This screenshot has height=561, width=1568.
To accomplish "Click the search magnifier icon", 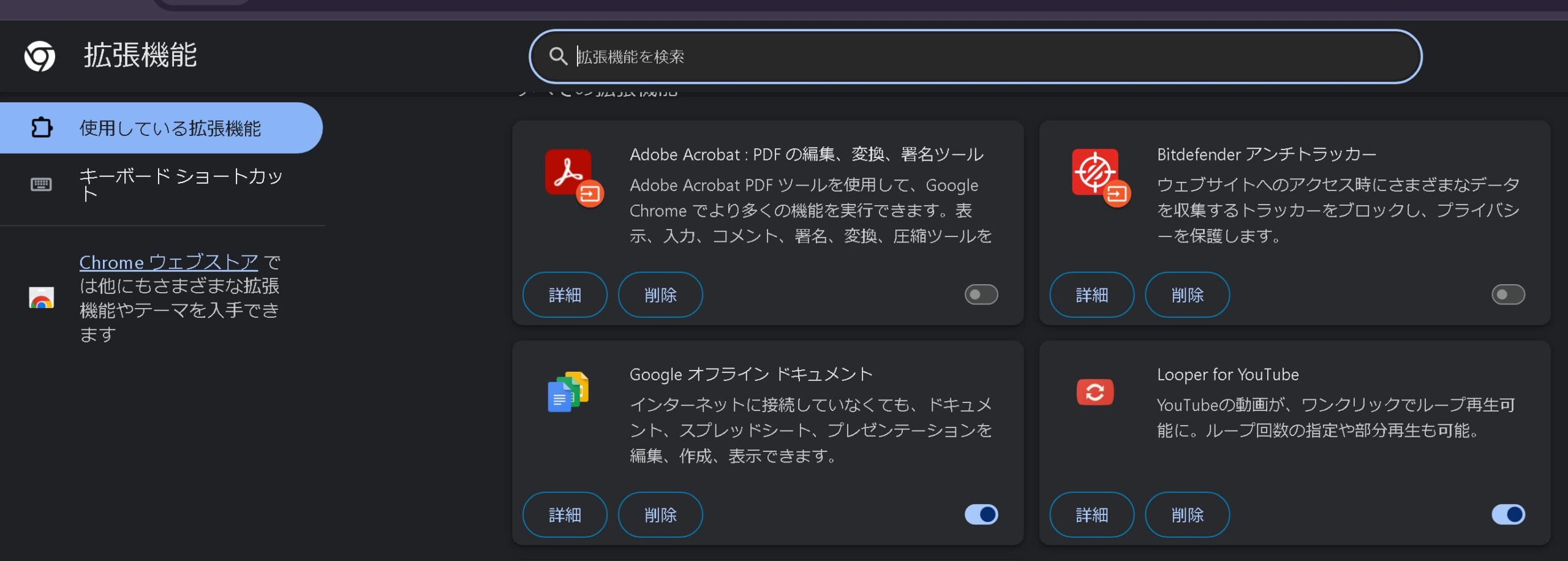I will pos(557,56).
